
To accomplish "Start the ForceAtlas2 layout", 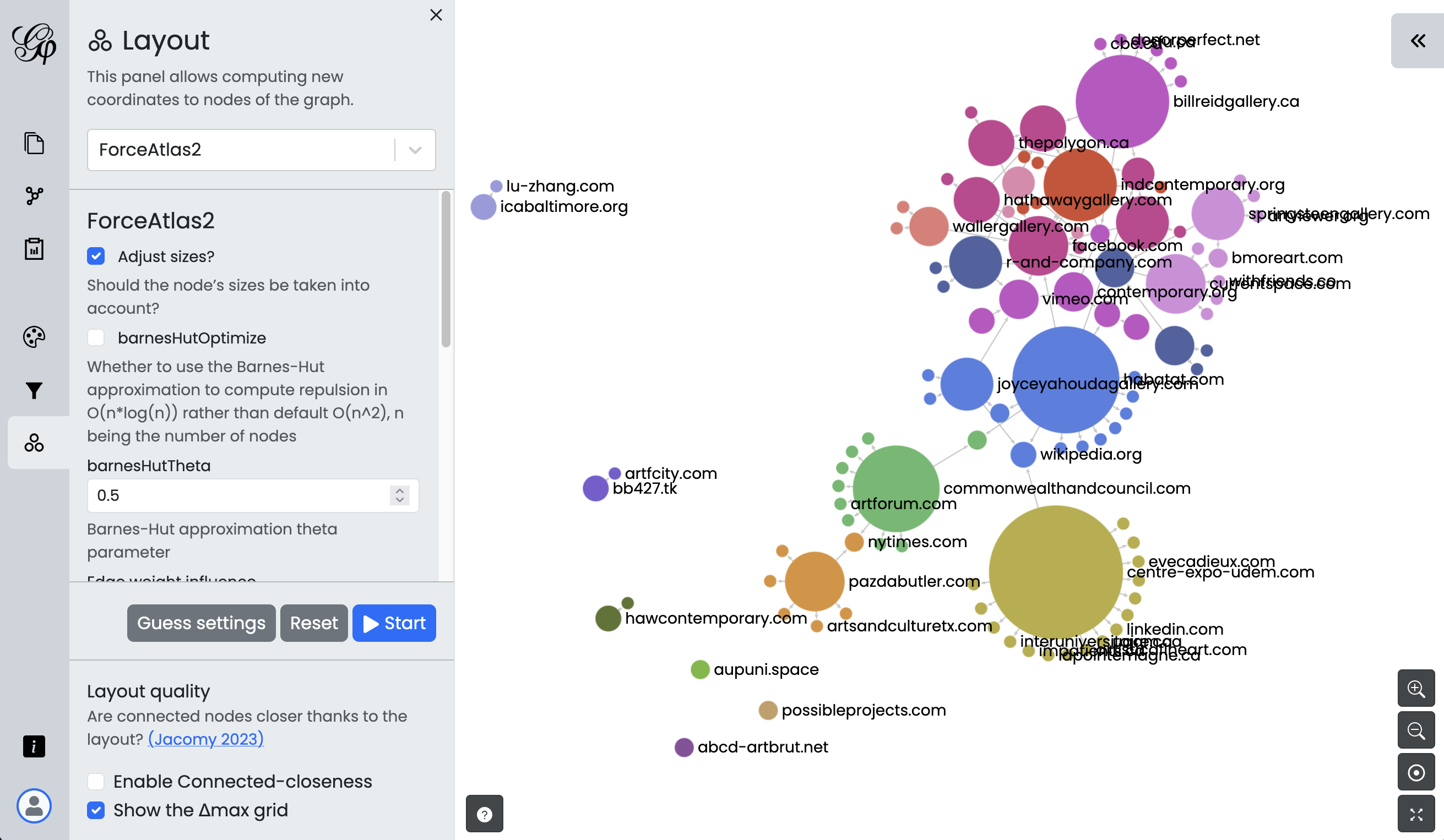I will tap(394, 623).
